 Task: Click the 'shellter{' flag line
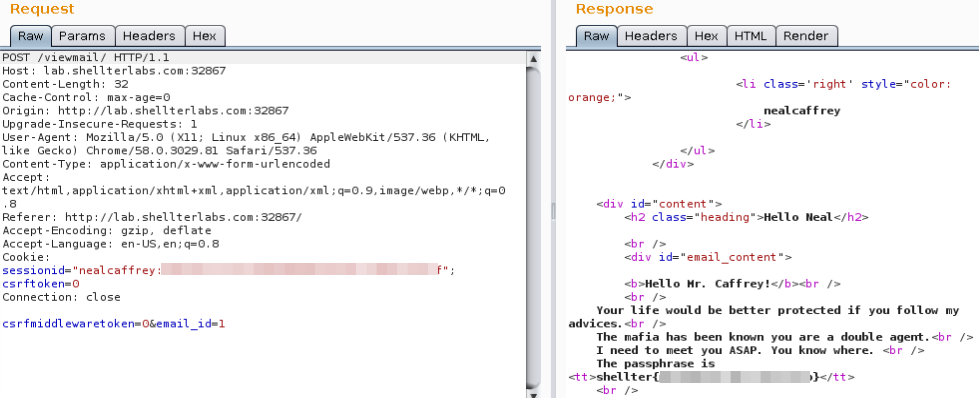(711, 377)
